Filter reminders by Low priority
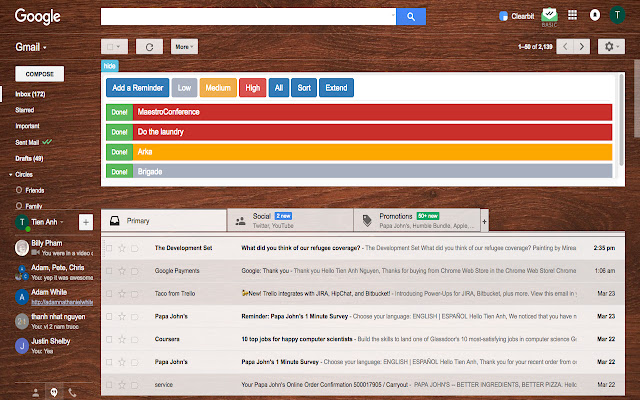 coord(184,88)
